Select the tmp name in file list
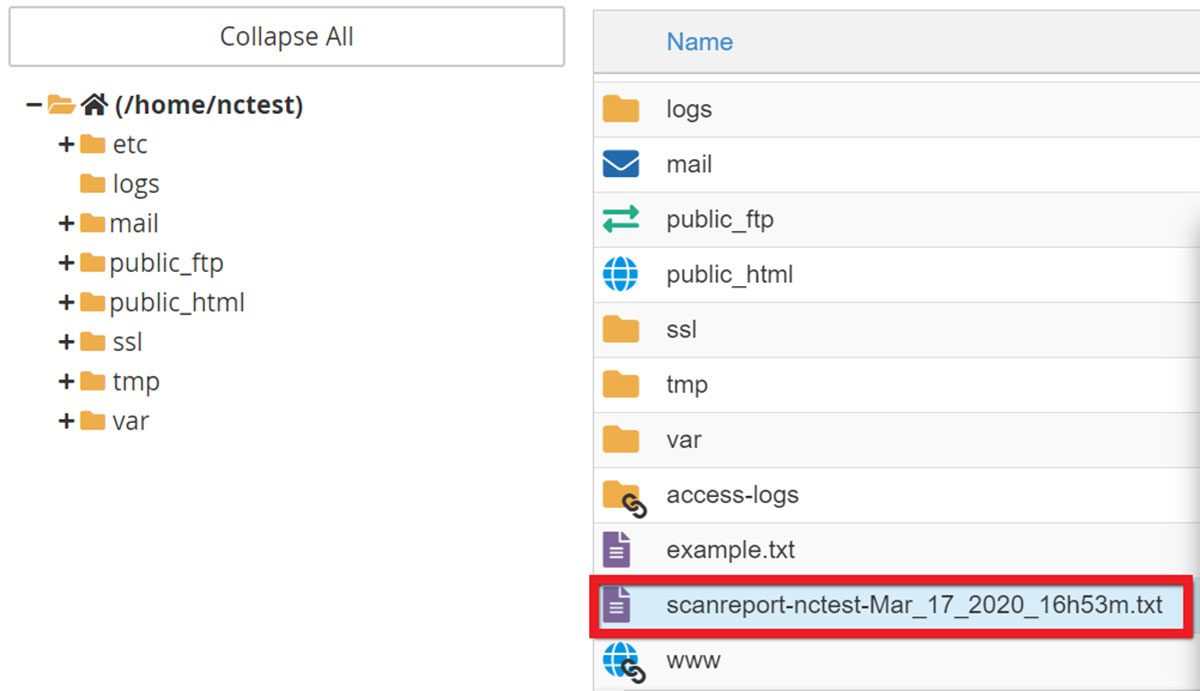This screenshot has width=1200, height=691. [x=687, y=385]
